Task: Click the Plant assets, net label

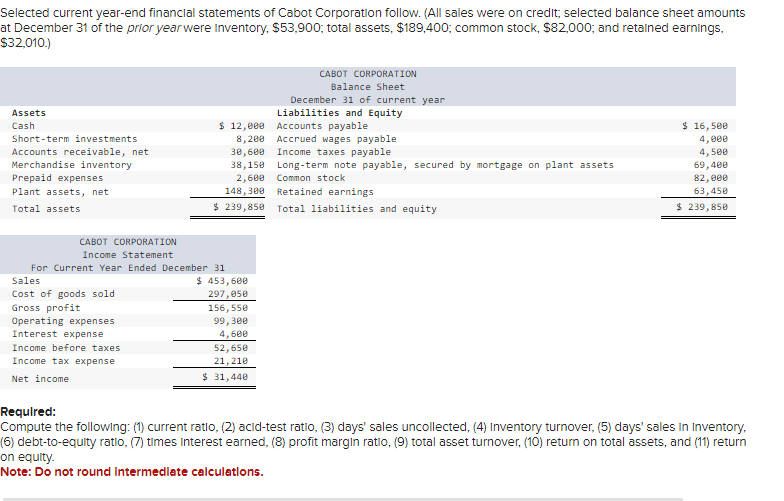Action: pos(60,192)
